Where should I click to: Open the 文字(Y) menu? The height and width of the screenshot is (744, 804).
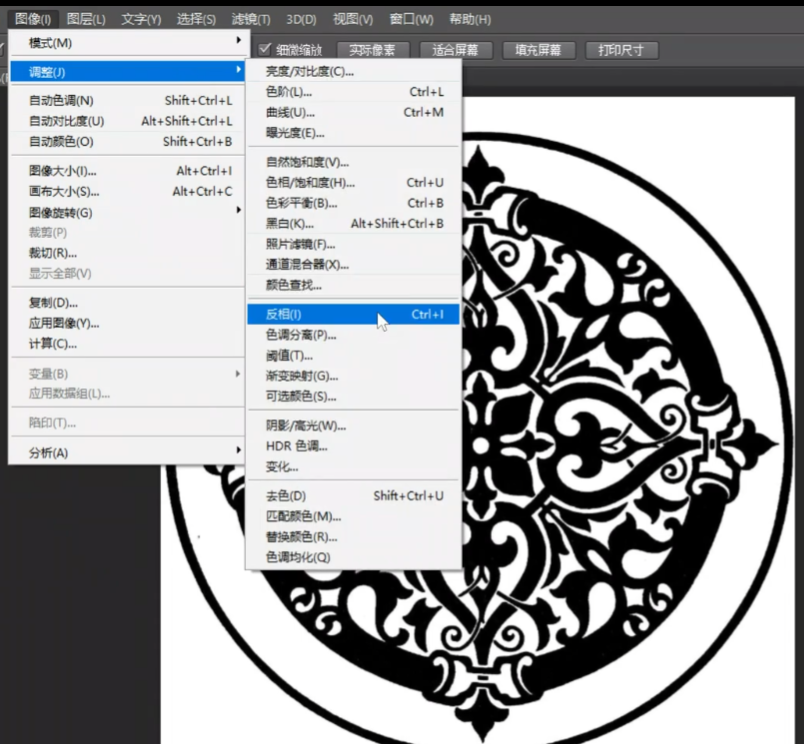tap(141, 19)
